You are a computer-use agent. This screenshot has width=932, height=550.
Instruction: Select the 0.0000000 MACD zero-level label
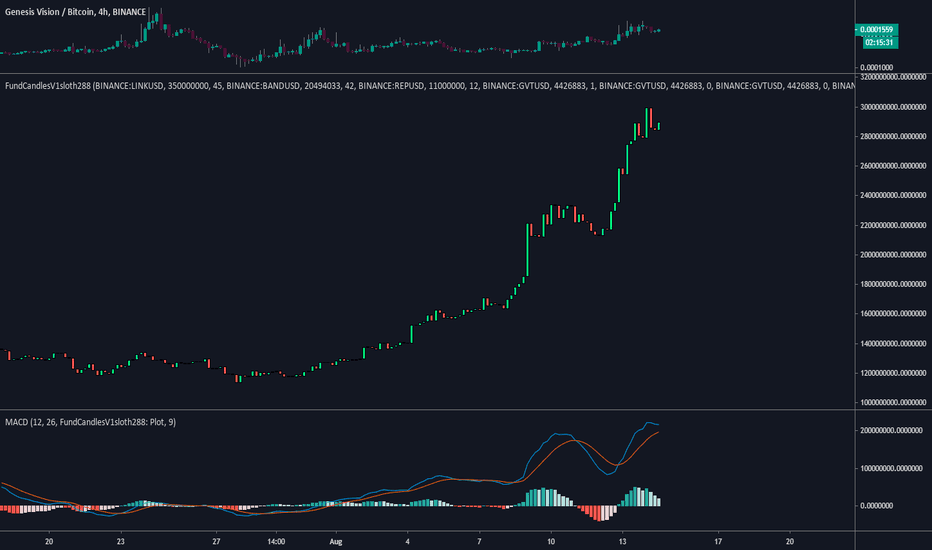[x=876, y=505]
